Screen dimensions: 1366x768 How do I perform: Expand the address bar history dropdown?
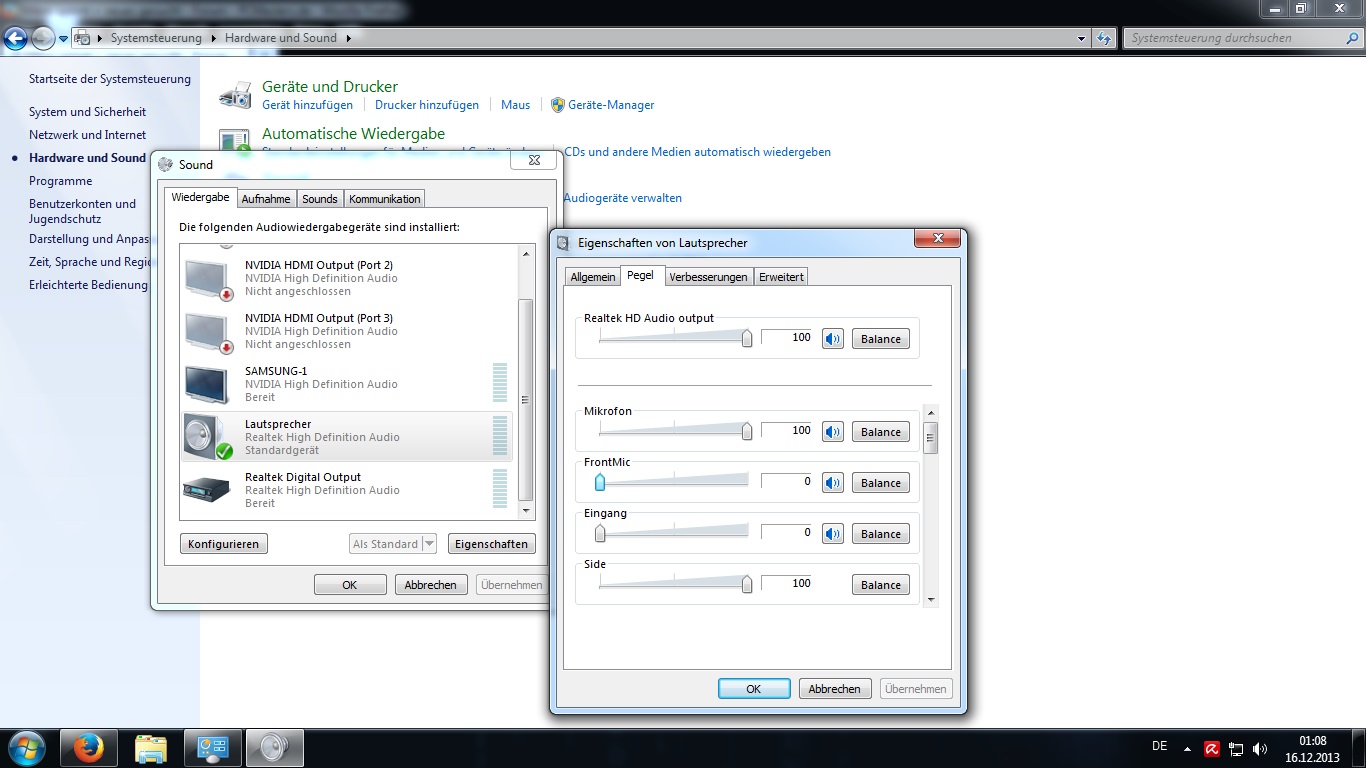coord(1082,39)
